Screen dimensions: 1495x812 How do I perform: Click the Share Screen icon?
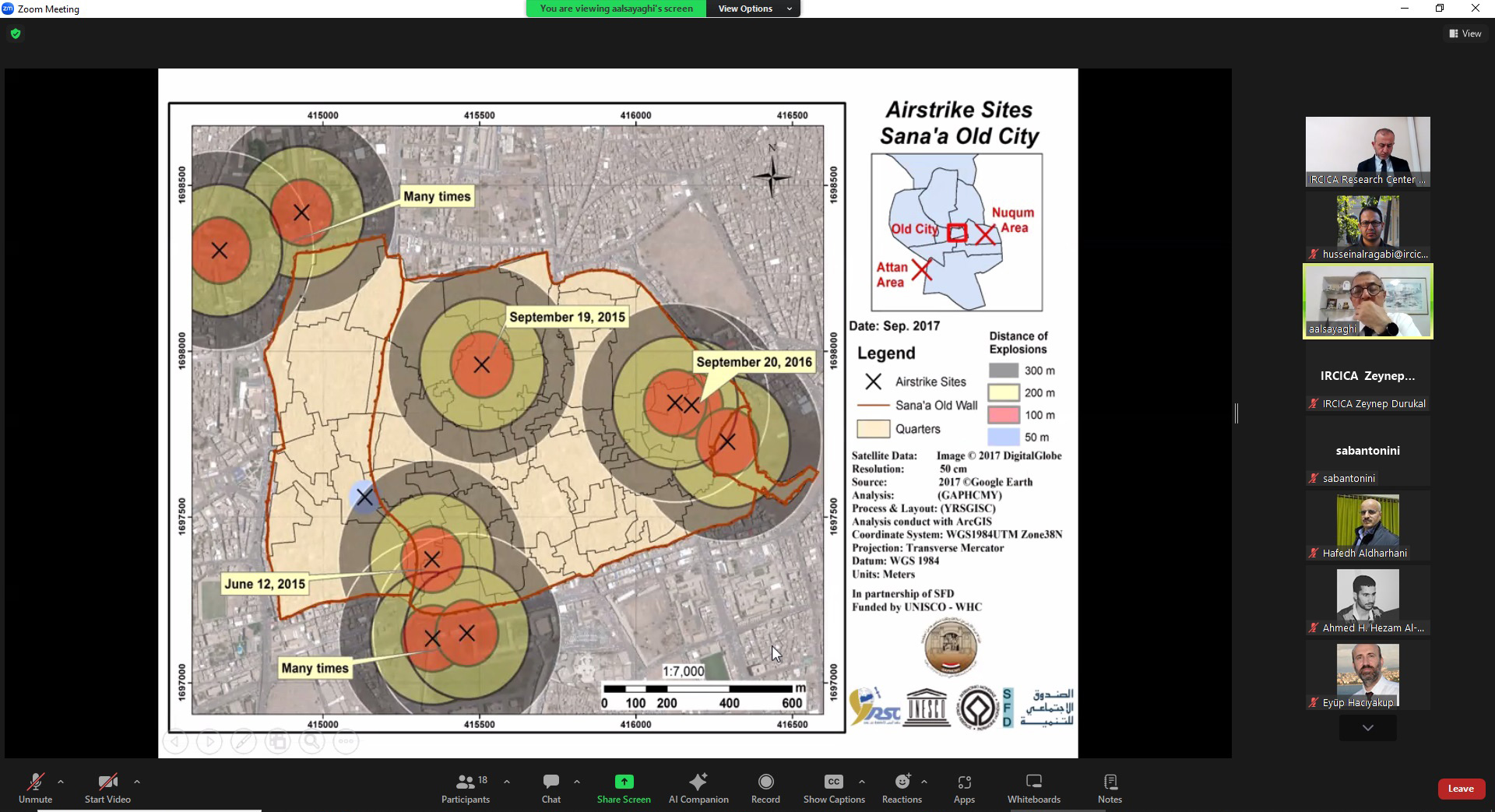624,782
